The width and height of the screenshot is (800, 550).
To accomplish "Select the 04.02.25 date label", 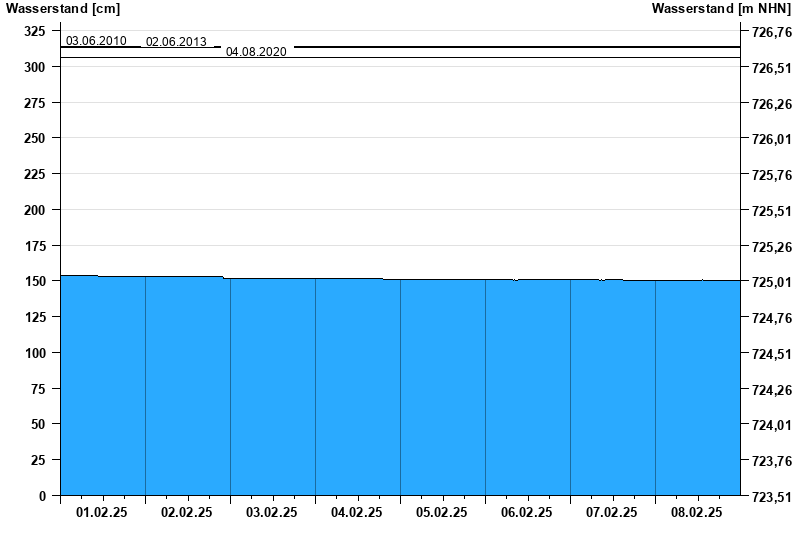I will point(357,512).
